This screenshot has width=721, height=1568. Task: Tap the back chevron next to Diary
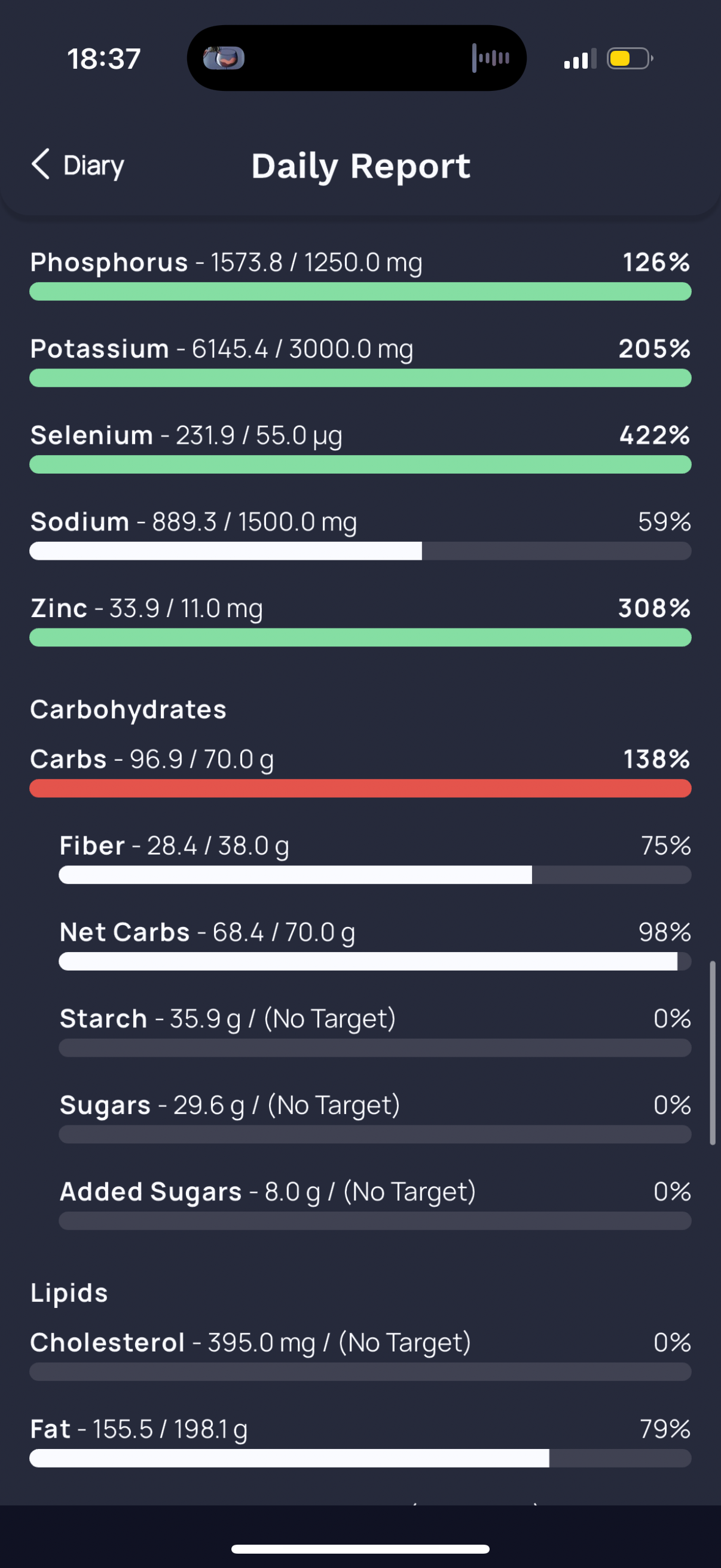[x=41, y=164]
